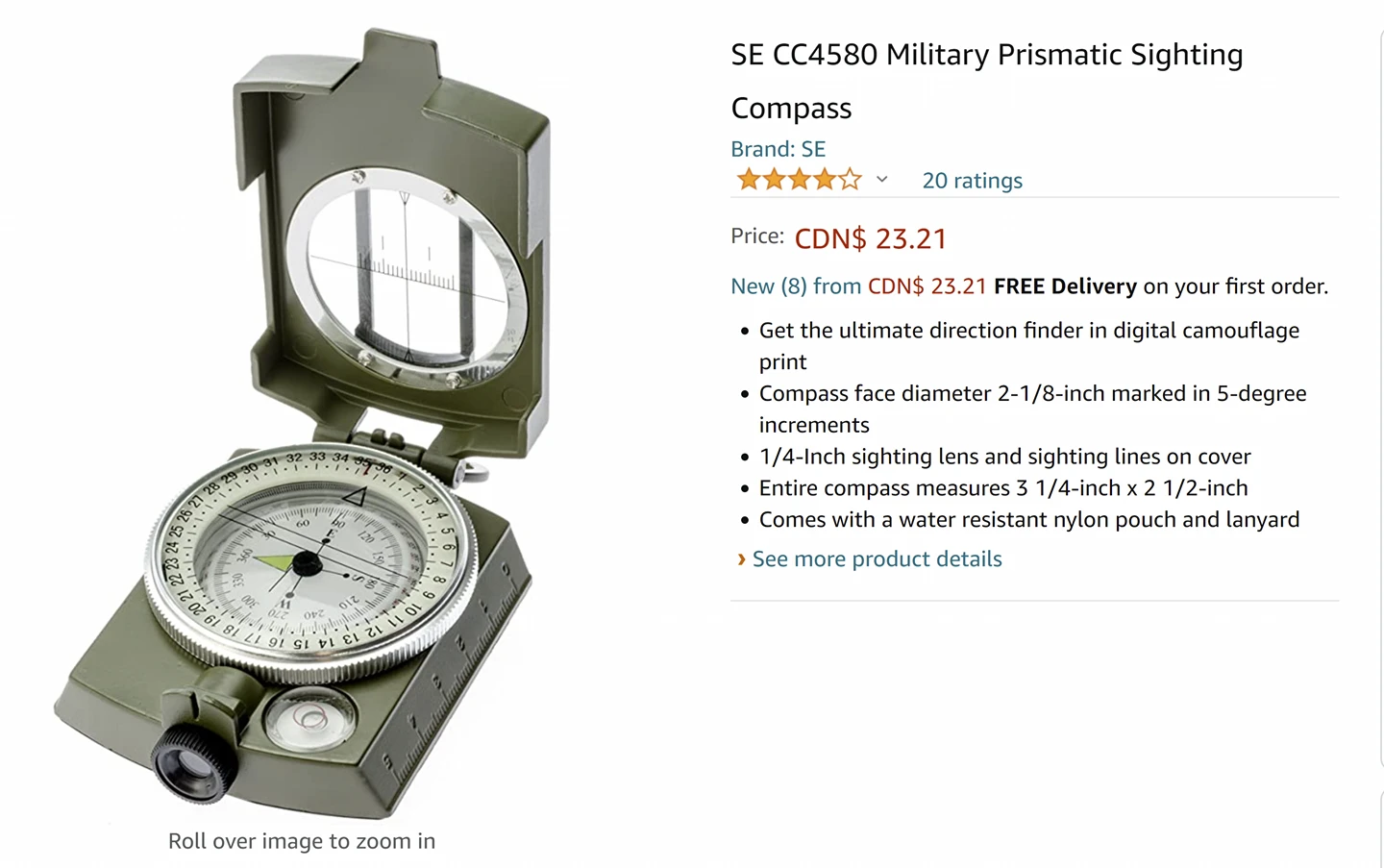This screenshot has width=1384, height=868.
Task: Expand the ratings breakdown chevron beside the stars
Action: (x=881, y=180)
